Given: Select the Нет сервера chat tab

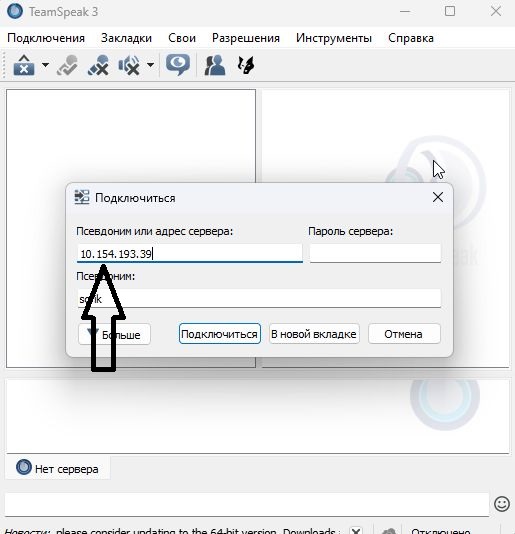Looking at the screenshot, I should coord(57,468).
